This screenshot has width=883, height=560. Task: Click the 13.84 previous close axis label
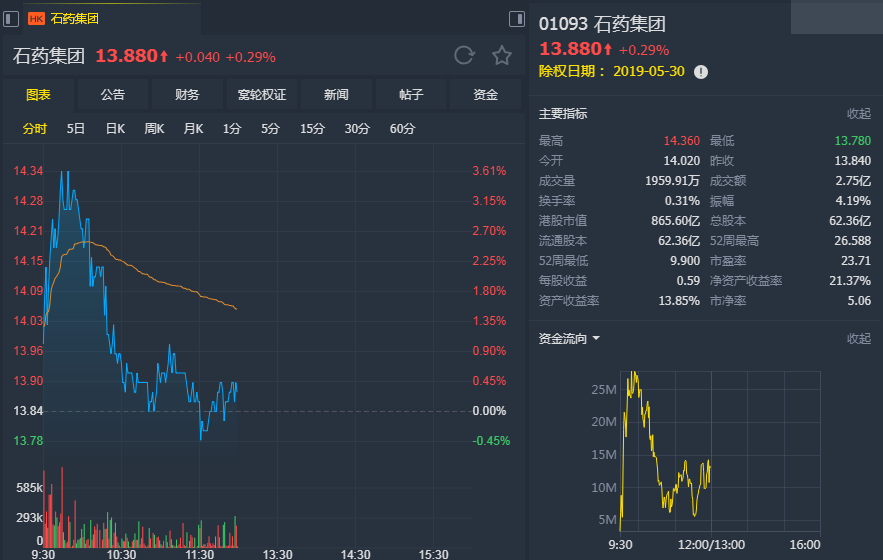[28, 411]
